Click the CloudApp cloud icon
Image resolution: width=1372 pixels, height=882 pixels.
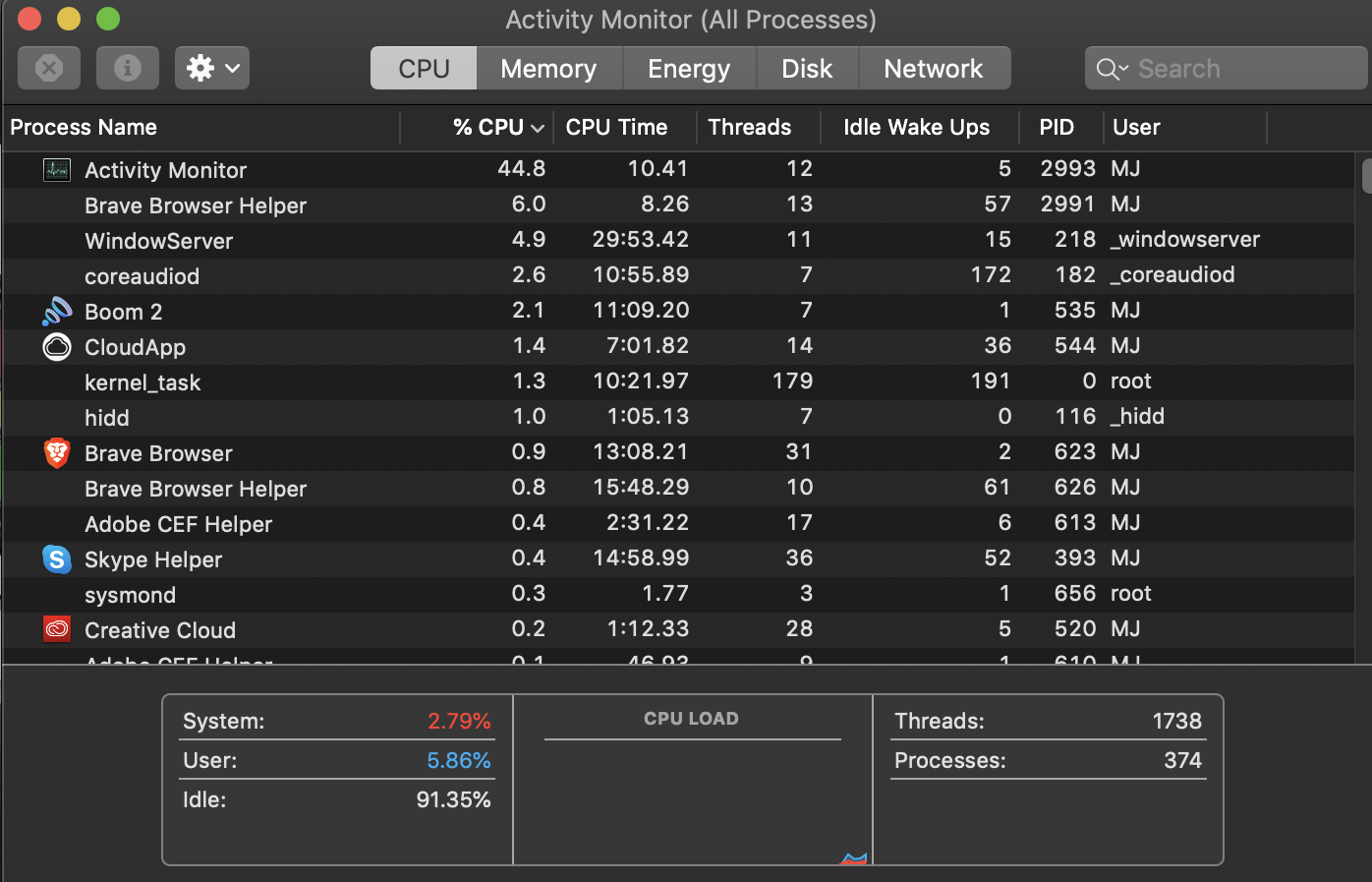(57, 347)
